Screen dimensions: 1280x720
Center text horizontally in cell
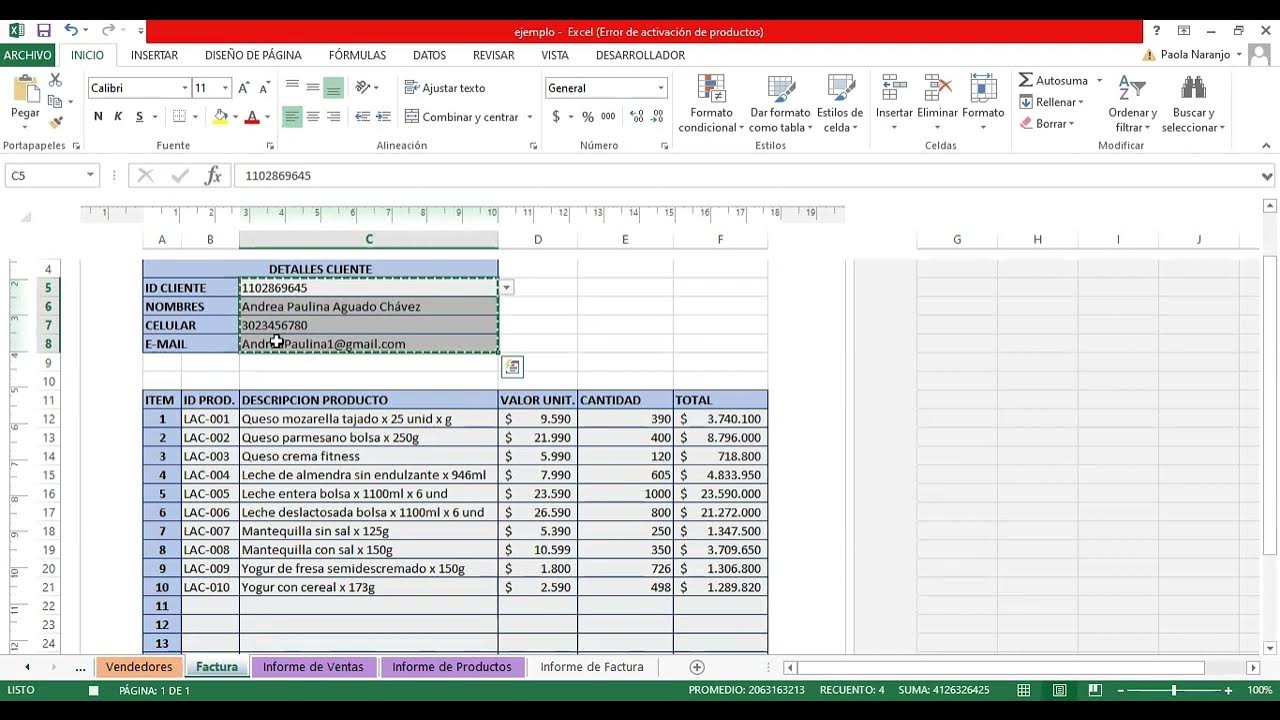pos(313,117)
